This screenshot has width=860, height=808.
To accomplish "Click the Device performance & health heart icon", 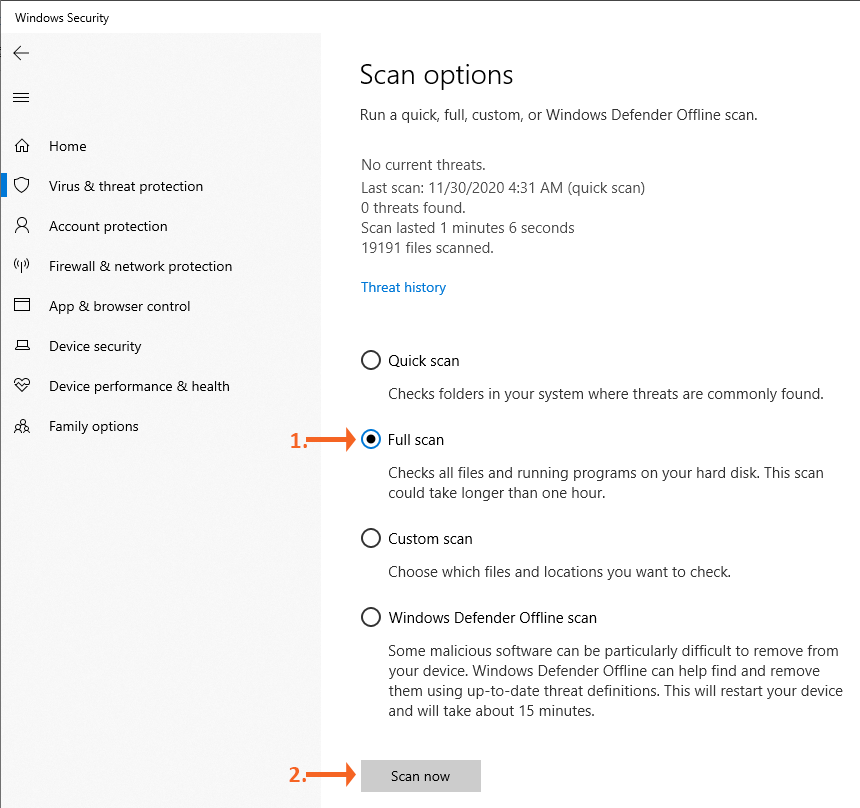I will point(22,386).
